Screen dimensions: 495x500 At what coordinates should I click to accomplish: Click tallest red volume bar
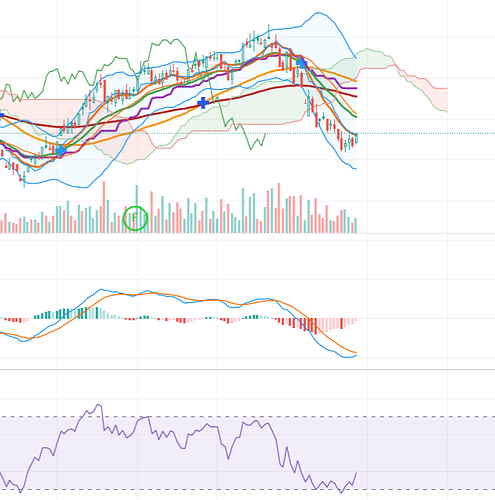coord(104,207)
